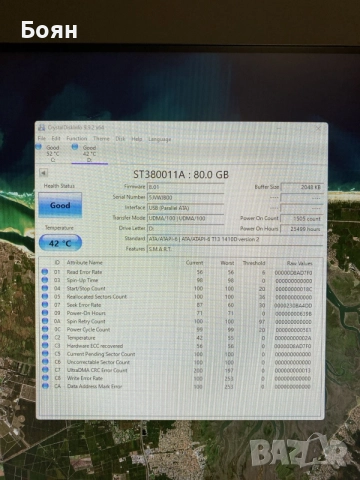Click the Firmware field
Image resolution: width=360 pixels, height=480 pixels.
click(185, 187)
